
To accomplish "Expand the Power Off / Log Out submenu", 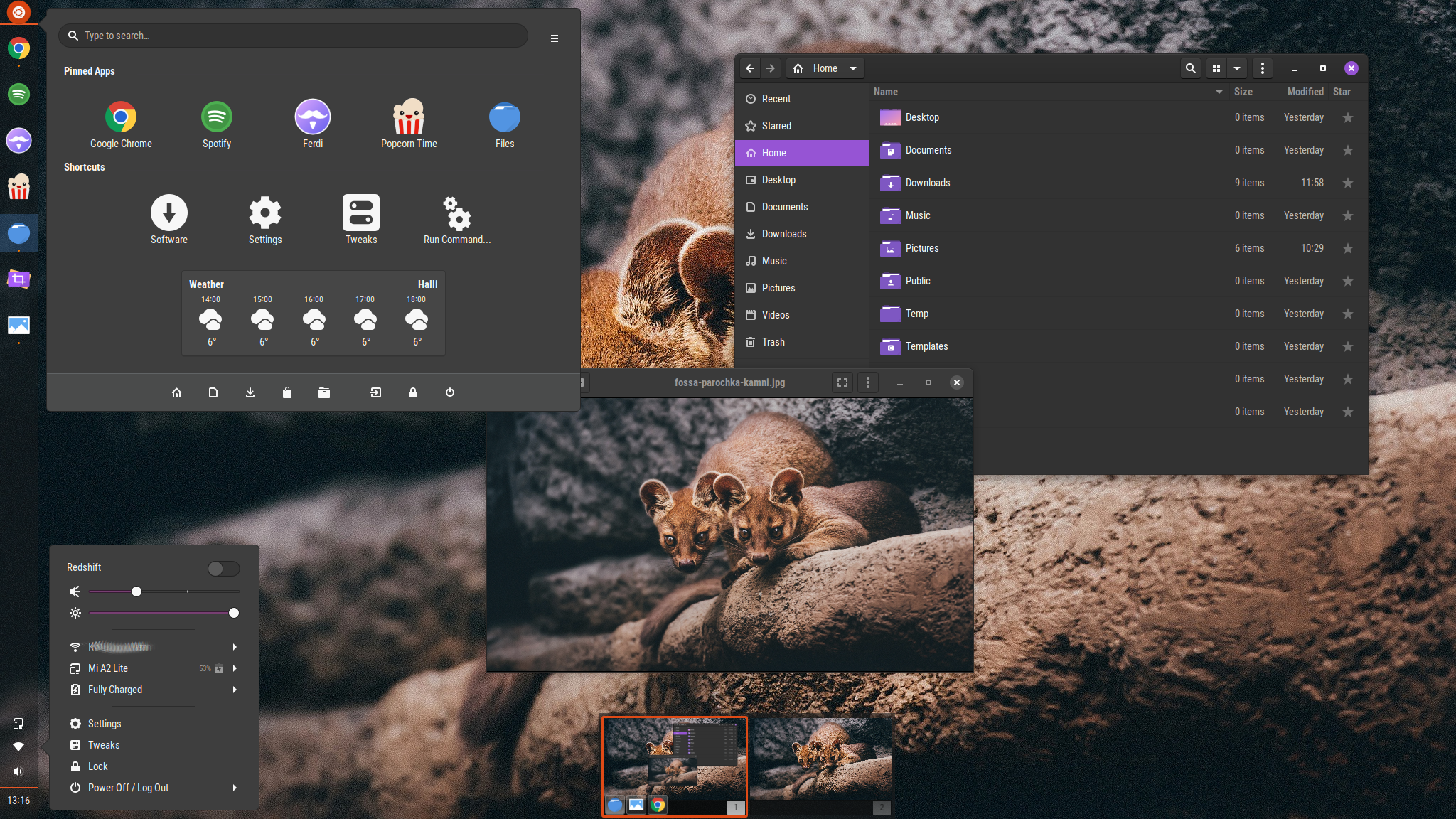I will [x=234, y=788].
